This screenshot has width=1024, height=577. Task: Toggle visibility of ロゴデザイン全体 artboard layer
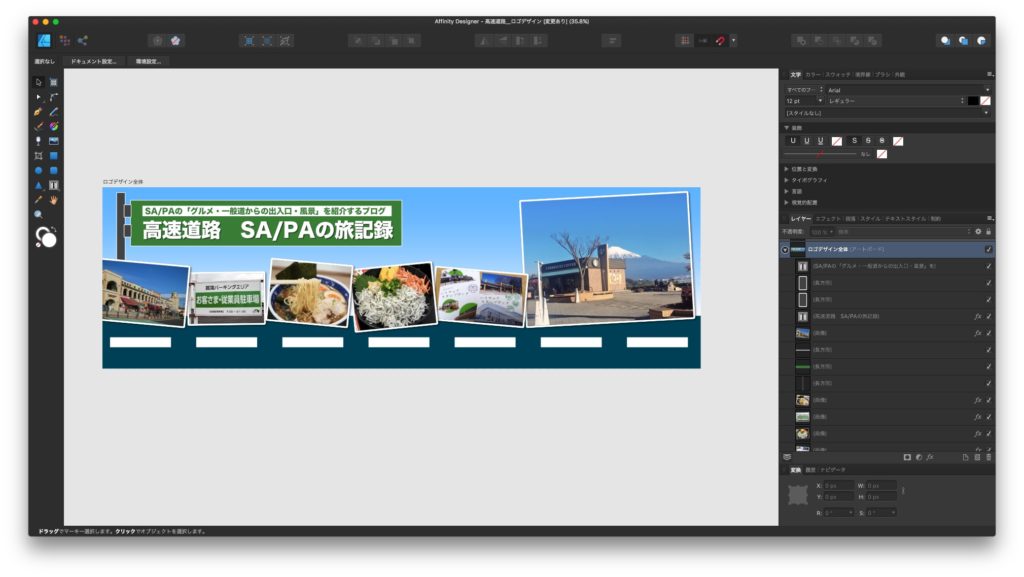(x=988, y=249)
